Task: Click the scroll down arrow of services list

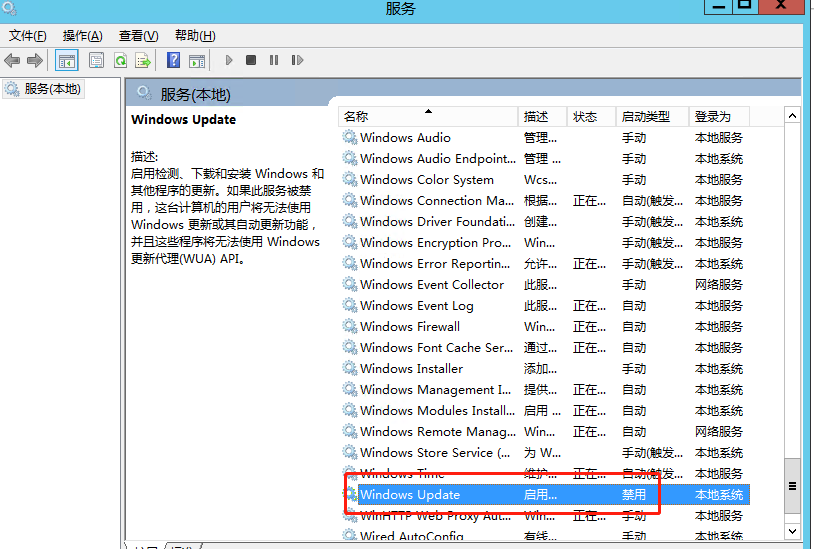Action: [792, 531]
